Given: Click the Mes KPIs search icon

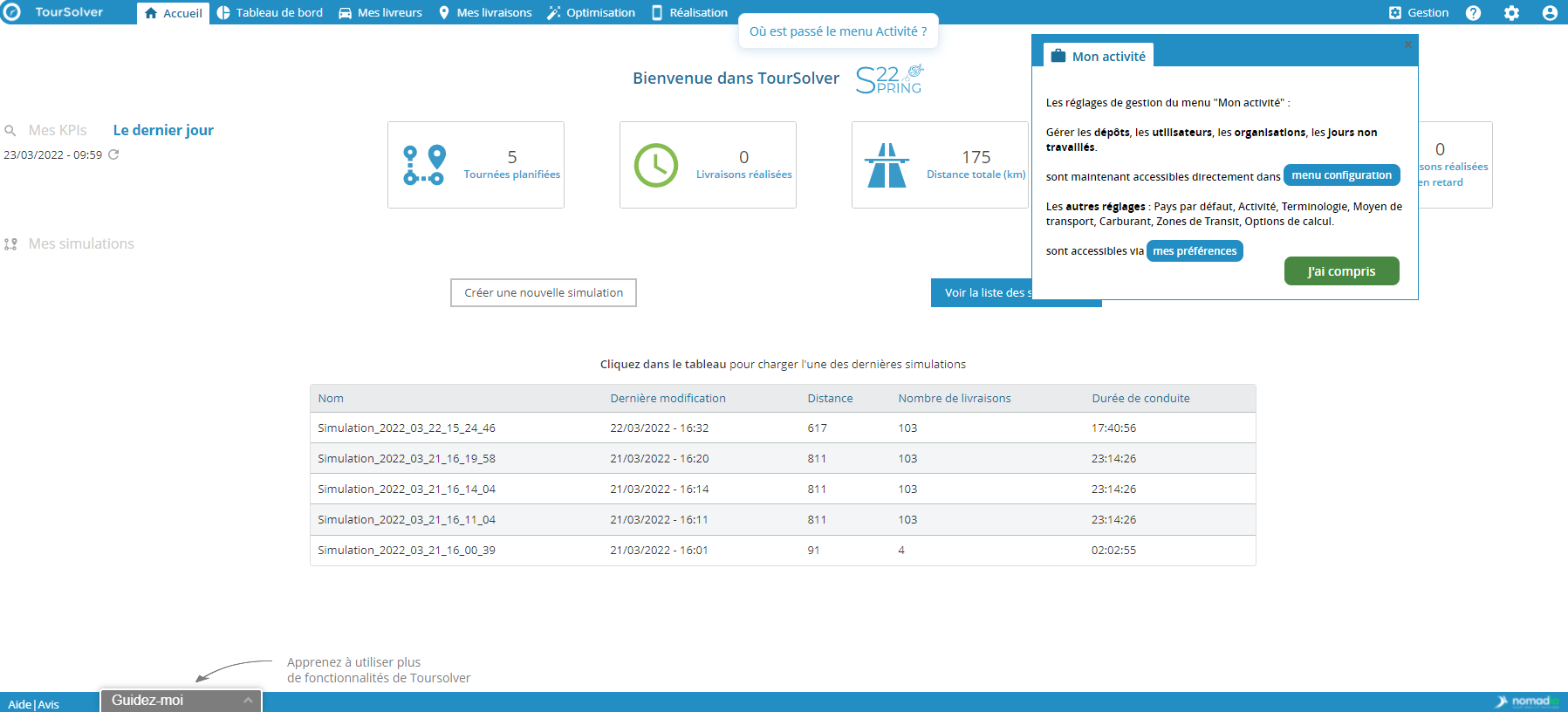Looking at the screenshot, I should 10,131.
